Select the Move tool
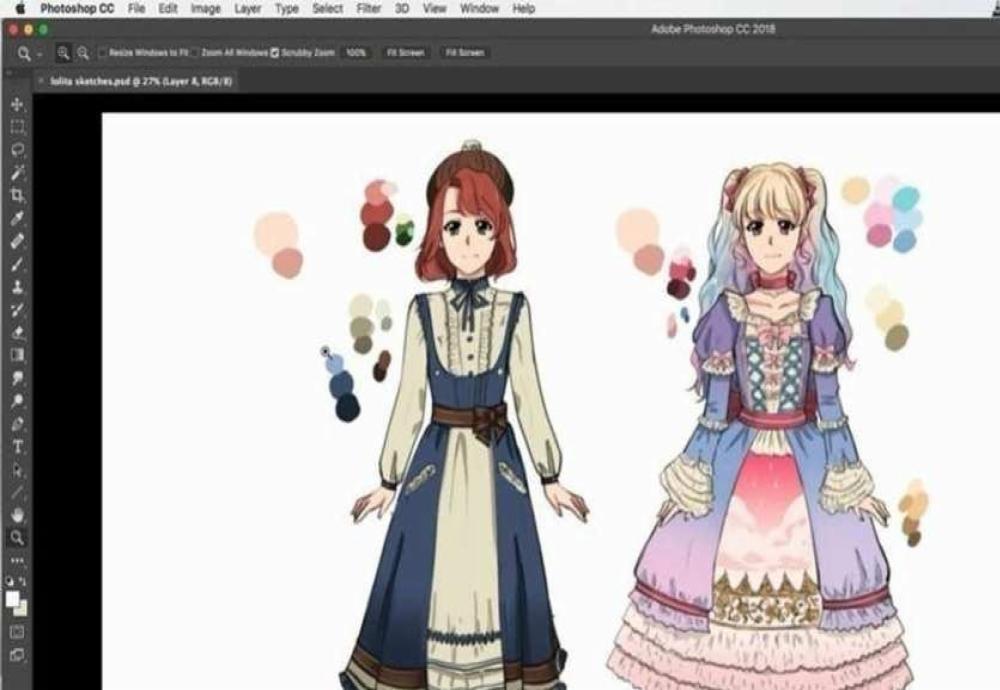1000x690 pixels. 17,105
